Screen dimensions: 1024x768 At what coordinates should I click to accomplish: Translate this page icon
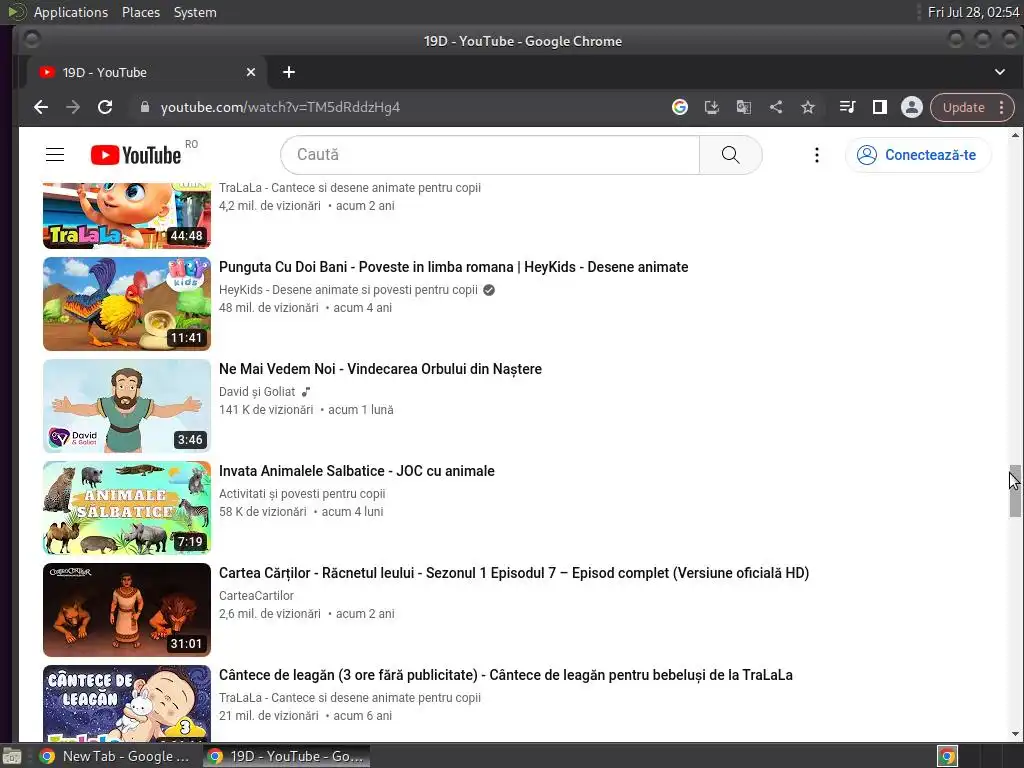click(x=744, y=107)
